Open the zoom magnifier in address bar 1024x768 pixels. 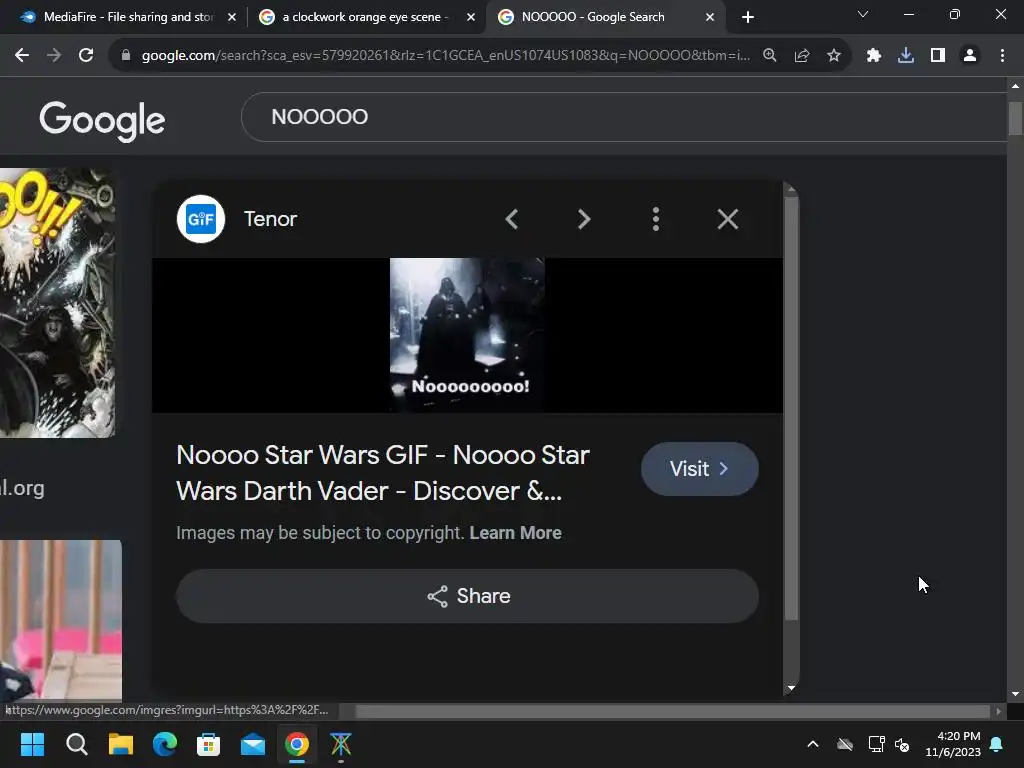[770, 56]
